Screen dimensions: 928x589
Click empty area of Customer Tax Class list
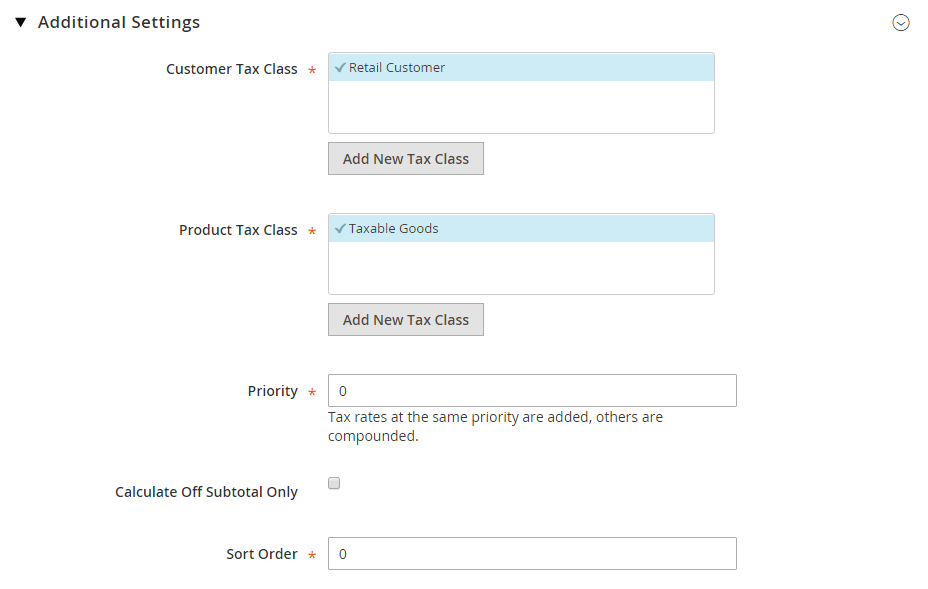pos(521,107)
